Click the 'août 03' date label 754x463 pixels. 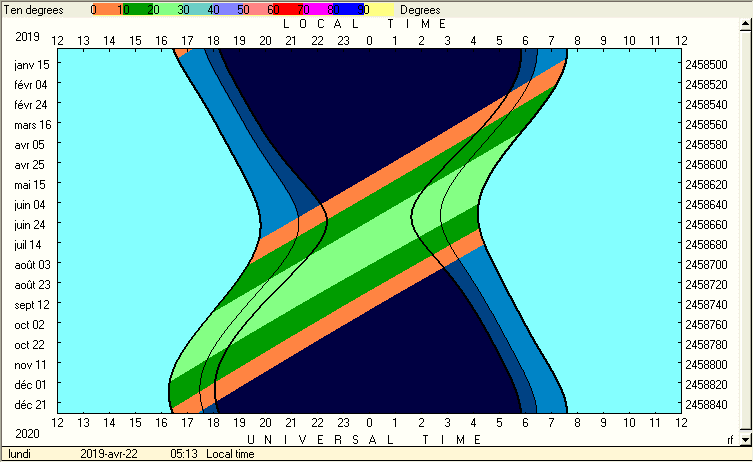[32, 265]
